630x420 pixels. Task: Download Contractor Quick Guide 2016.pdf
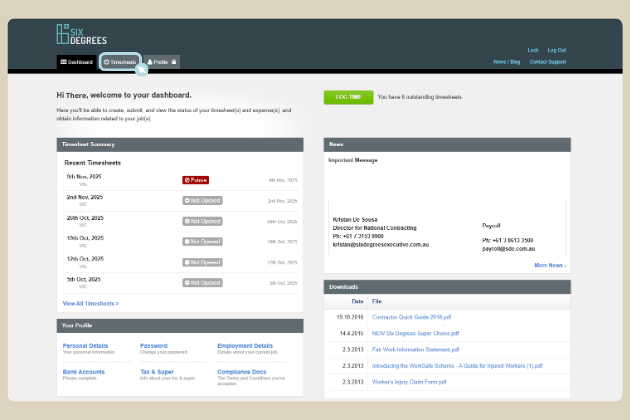coord(411,317)
